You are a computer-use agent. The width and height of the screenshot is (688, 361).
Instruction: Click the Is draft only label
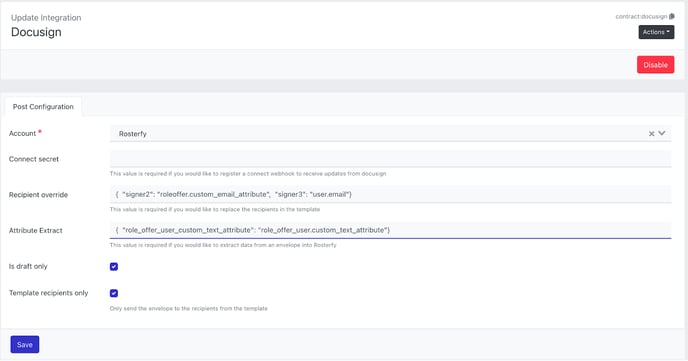(x=28, y=266)
